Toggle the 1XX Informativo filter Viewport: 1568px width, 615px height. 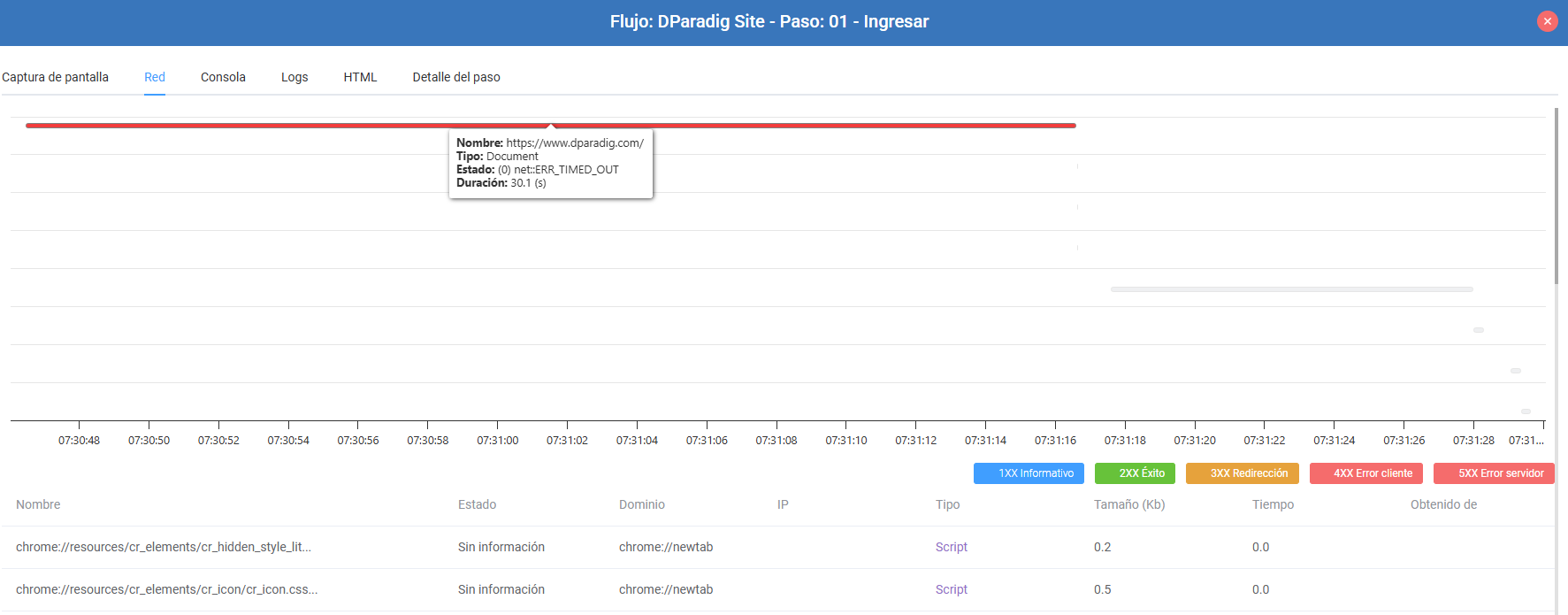coord(1029,473)
